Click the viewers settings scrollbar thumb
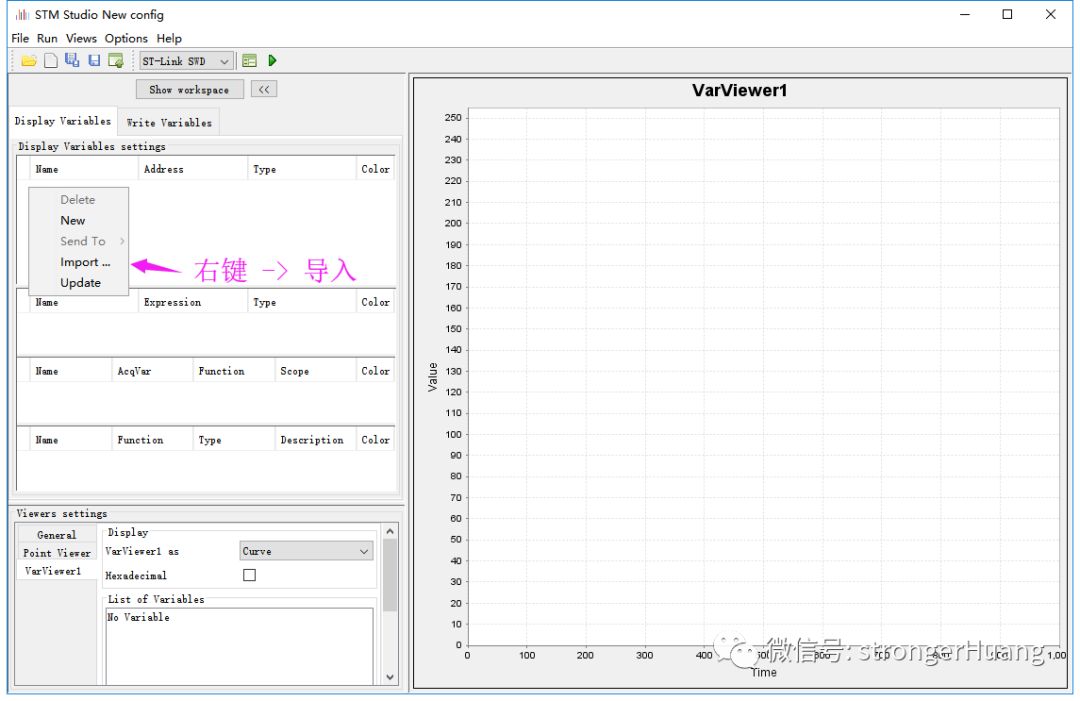The image size is (1080, 701). tap(390, 575)
